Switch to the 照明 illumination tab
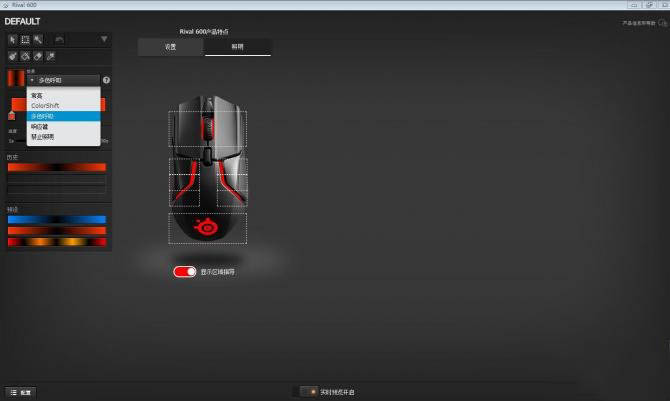The height and width of the screenshot is (401, 670). (238, 47)
